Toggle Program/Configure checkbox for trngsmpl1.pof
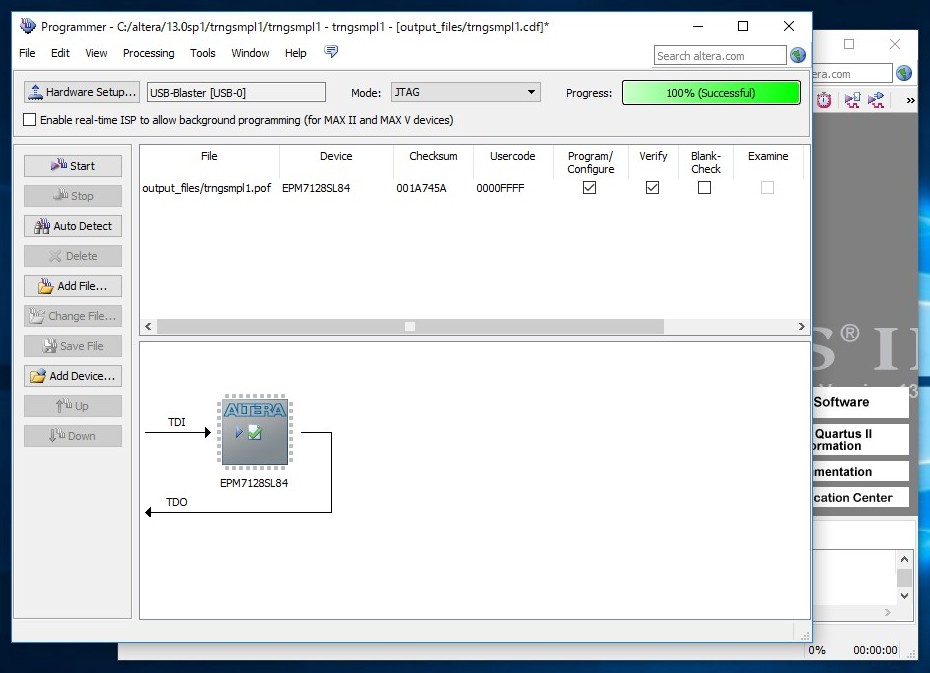Screen dimensions: 930x673 (x=590, y=187)
